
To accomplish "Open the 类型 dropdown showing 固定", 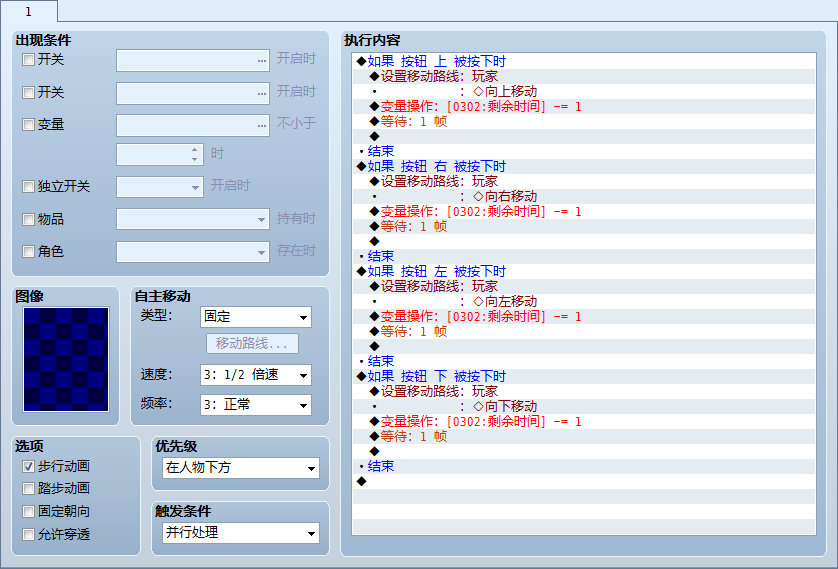I will click(x=255, y=317).
